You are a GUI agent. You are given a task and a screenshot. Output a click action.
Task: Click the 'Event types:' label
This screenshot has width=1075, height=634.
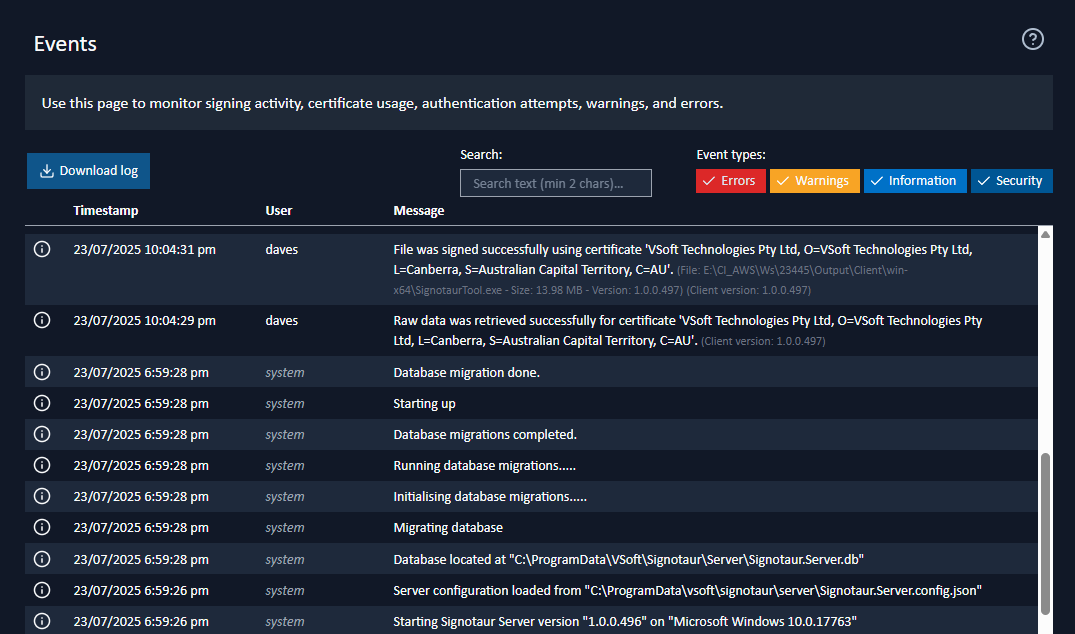pyautogui.click(x=731, y=154)
